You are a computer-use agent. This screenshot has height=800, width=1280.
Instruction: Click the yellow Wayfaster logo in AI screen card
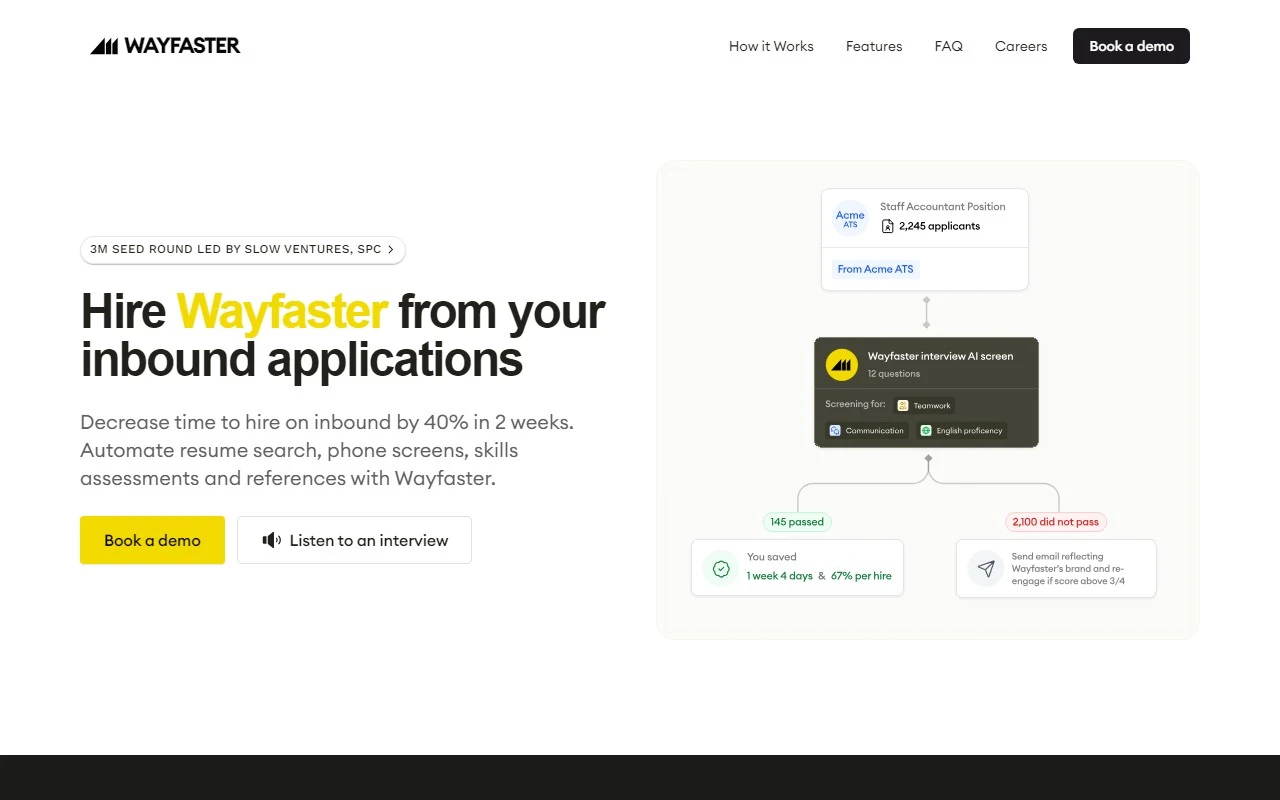[x=842, y=365]
